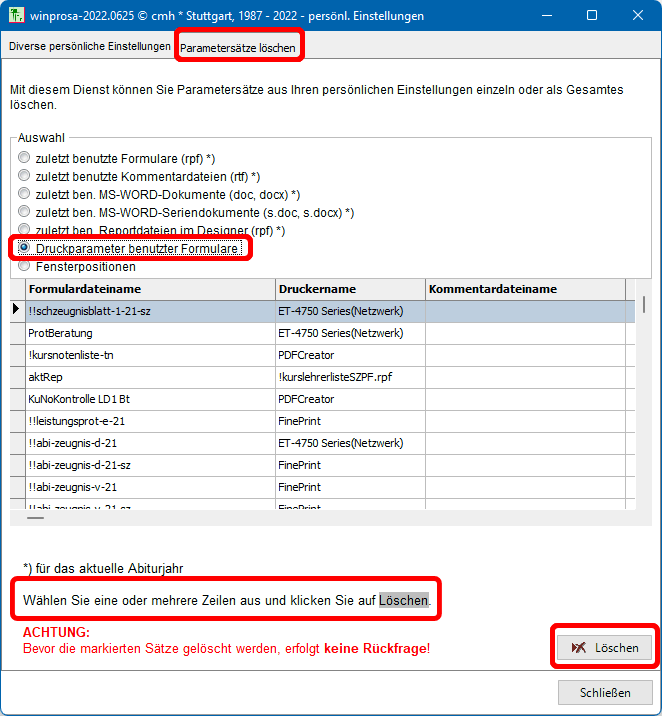Switch to Diverse persönliche Einstellungen tab
This screenshot has height=716, width=662.
tap(89, 47)
